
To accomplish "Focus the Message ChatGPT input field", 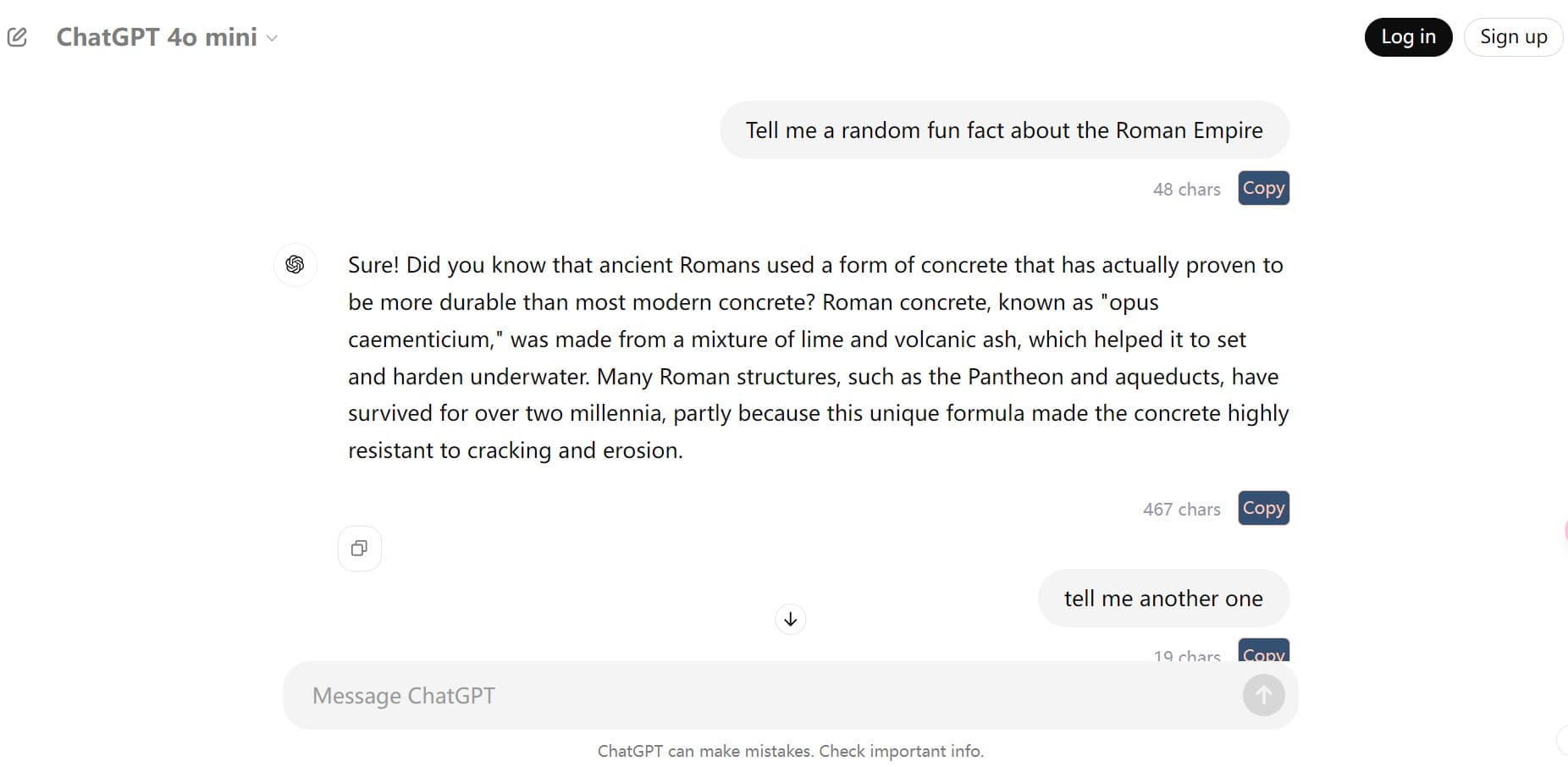I will click(762, 696).
